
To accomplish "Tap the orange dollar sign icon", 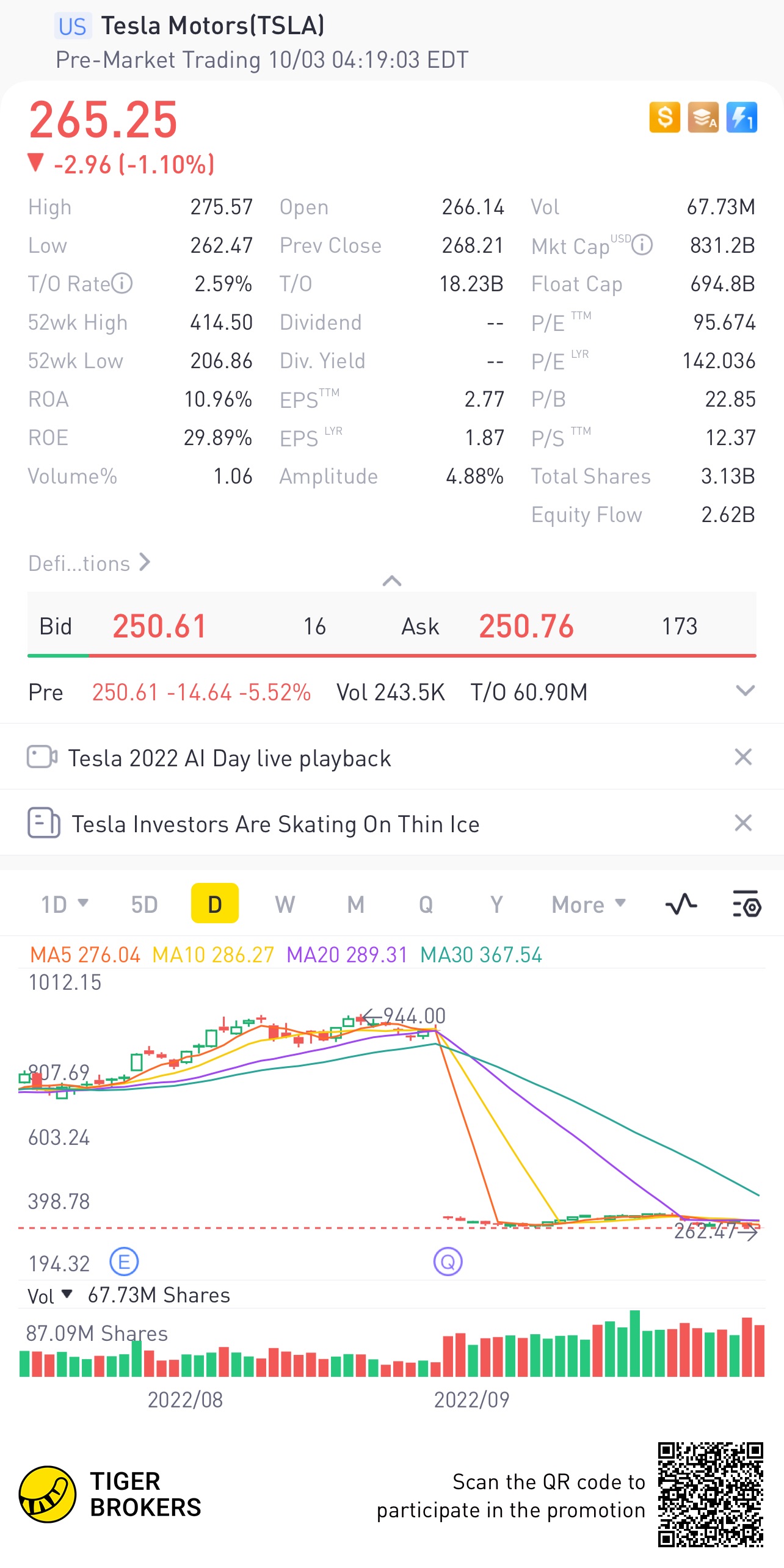I will pyautogui.click(x=664, y=117).
